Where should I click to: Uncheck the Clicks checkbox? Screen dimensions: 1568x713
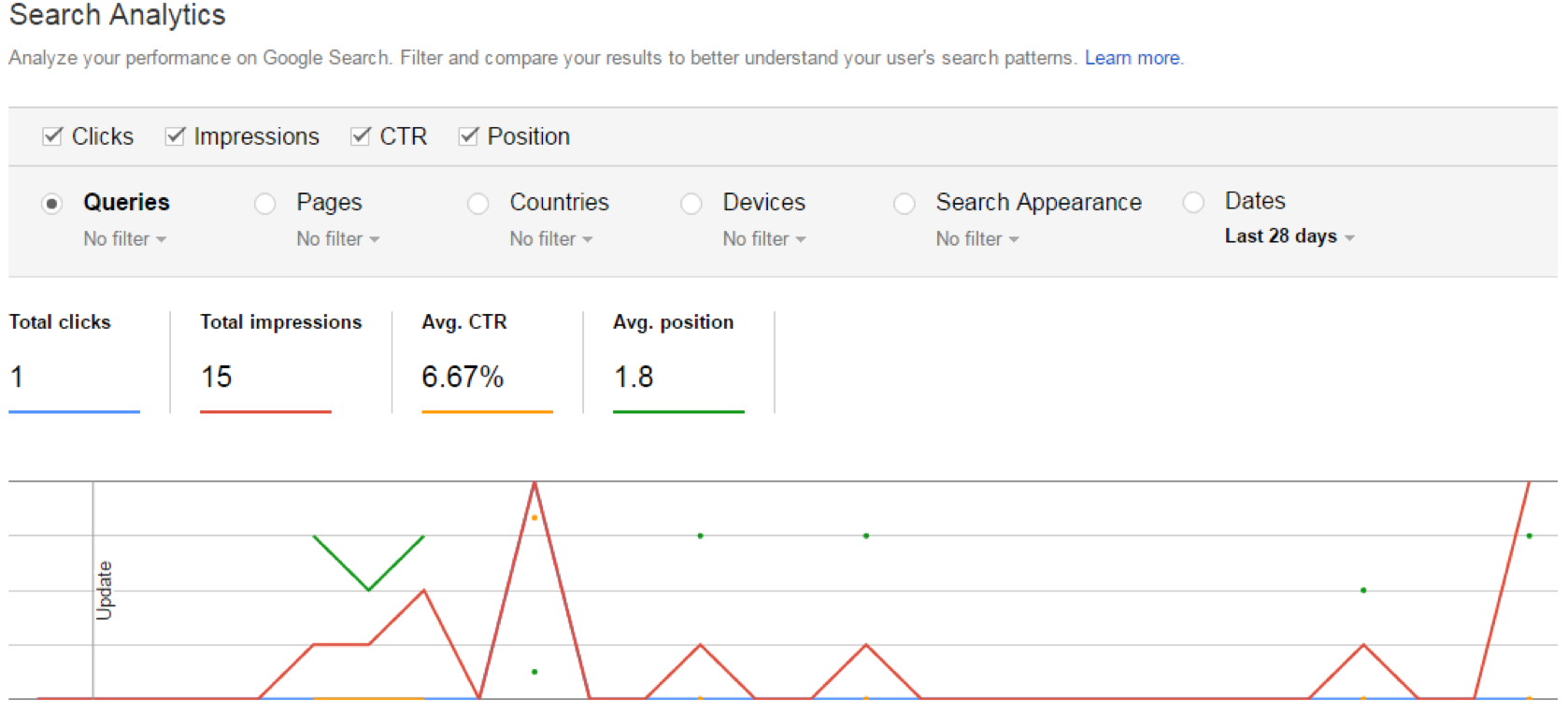pos(53,136)
